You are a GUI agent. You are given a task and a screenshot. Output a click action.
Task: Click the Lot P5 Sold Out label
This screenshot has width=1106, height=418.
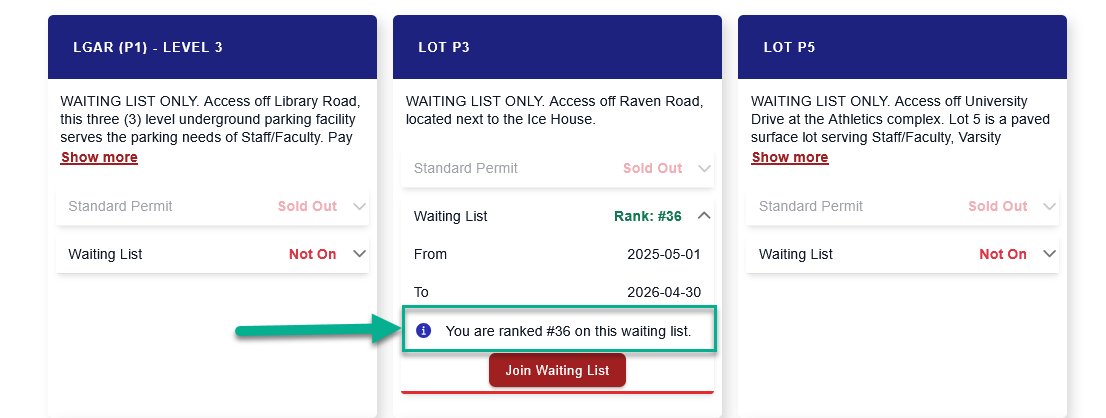click(x=998, y=207)
